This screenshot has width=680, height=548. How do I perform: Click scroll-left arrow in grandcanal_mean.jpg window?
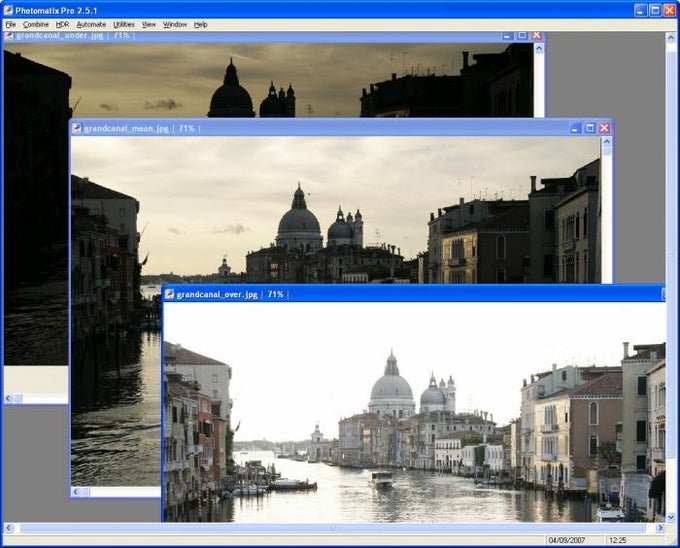77,492
